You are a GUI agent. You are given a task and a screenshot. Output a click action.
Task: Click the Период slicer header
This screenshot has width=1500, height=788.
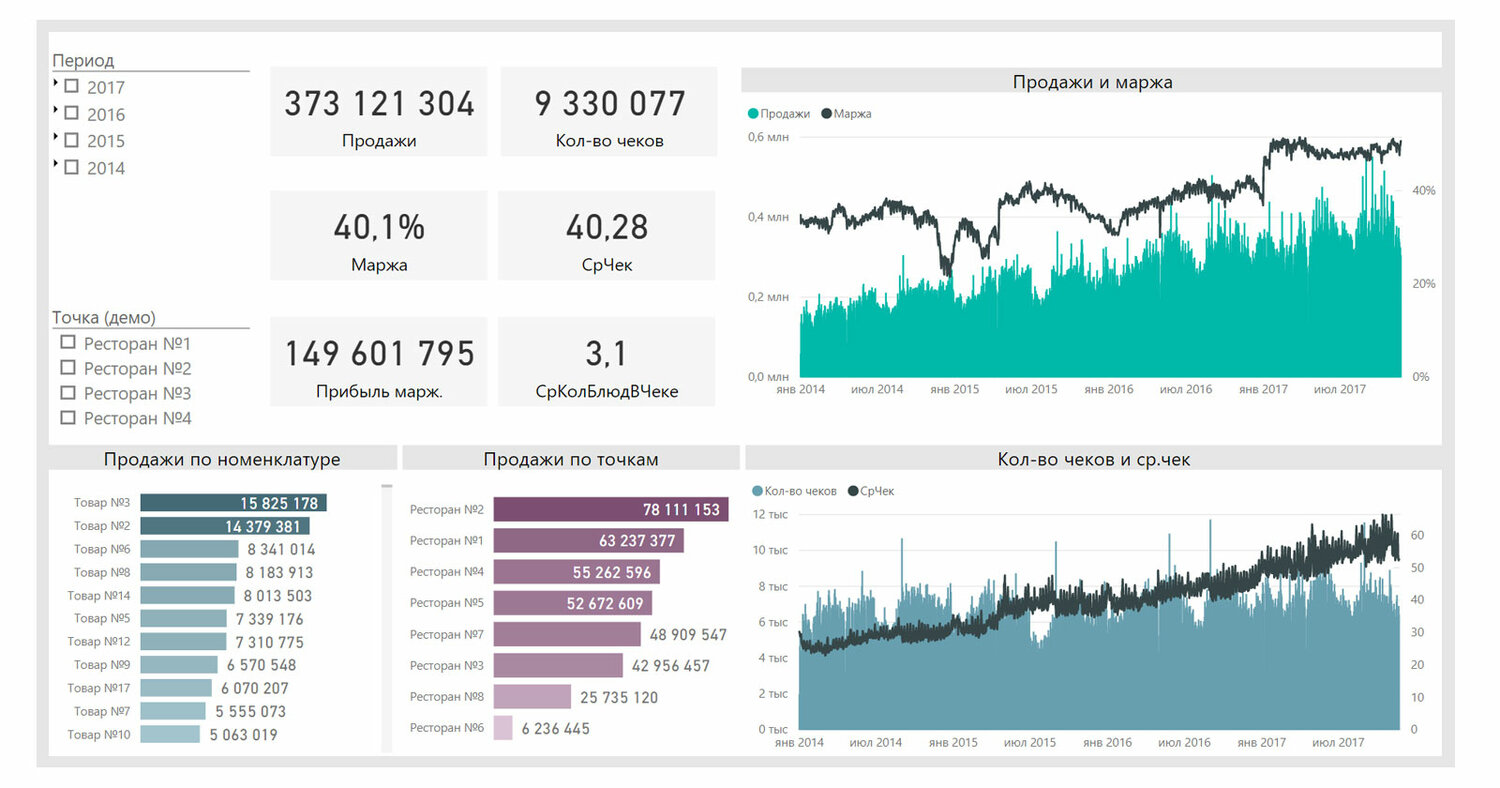[x=83, y=60]
